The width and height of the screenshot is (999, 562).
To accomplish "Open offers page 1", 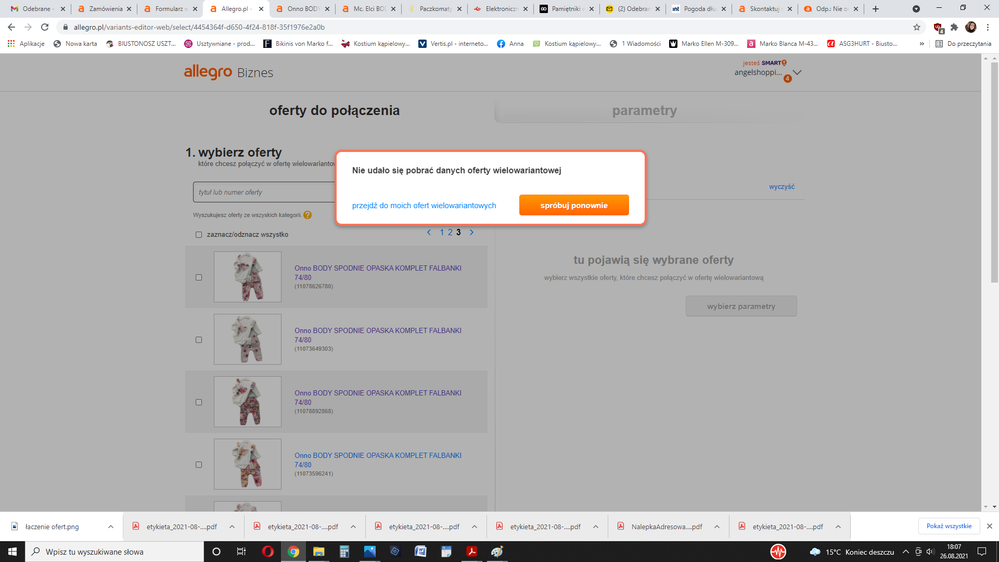I will 442,233.
